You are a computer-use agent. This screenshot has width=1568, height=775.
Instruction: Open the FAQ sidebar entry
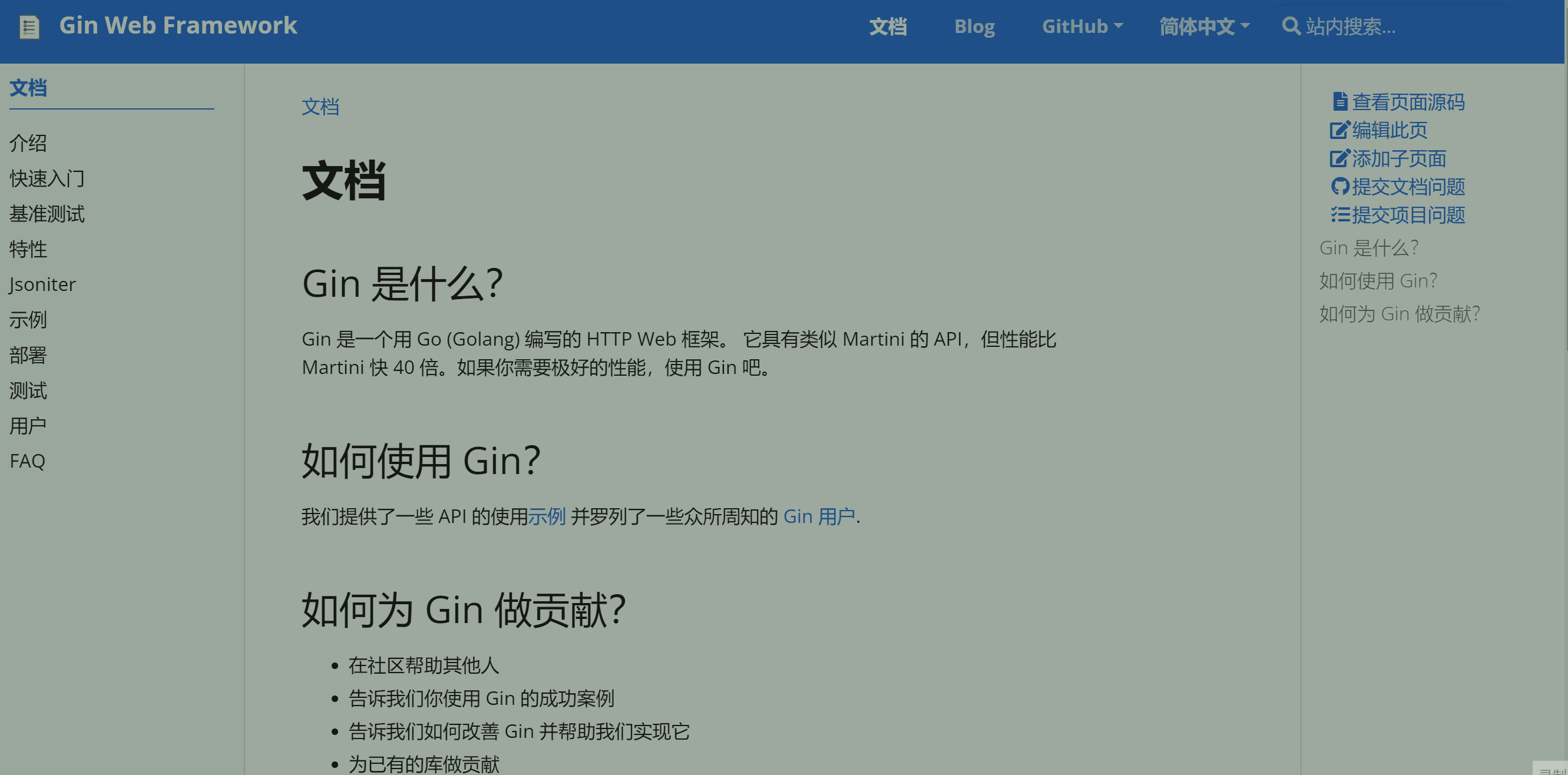[28, 461]
